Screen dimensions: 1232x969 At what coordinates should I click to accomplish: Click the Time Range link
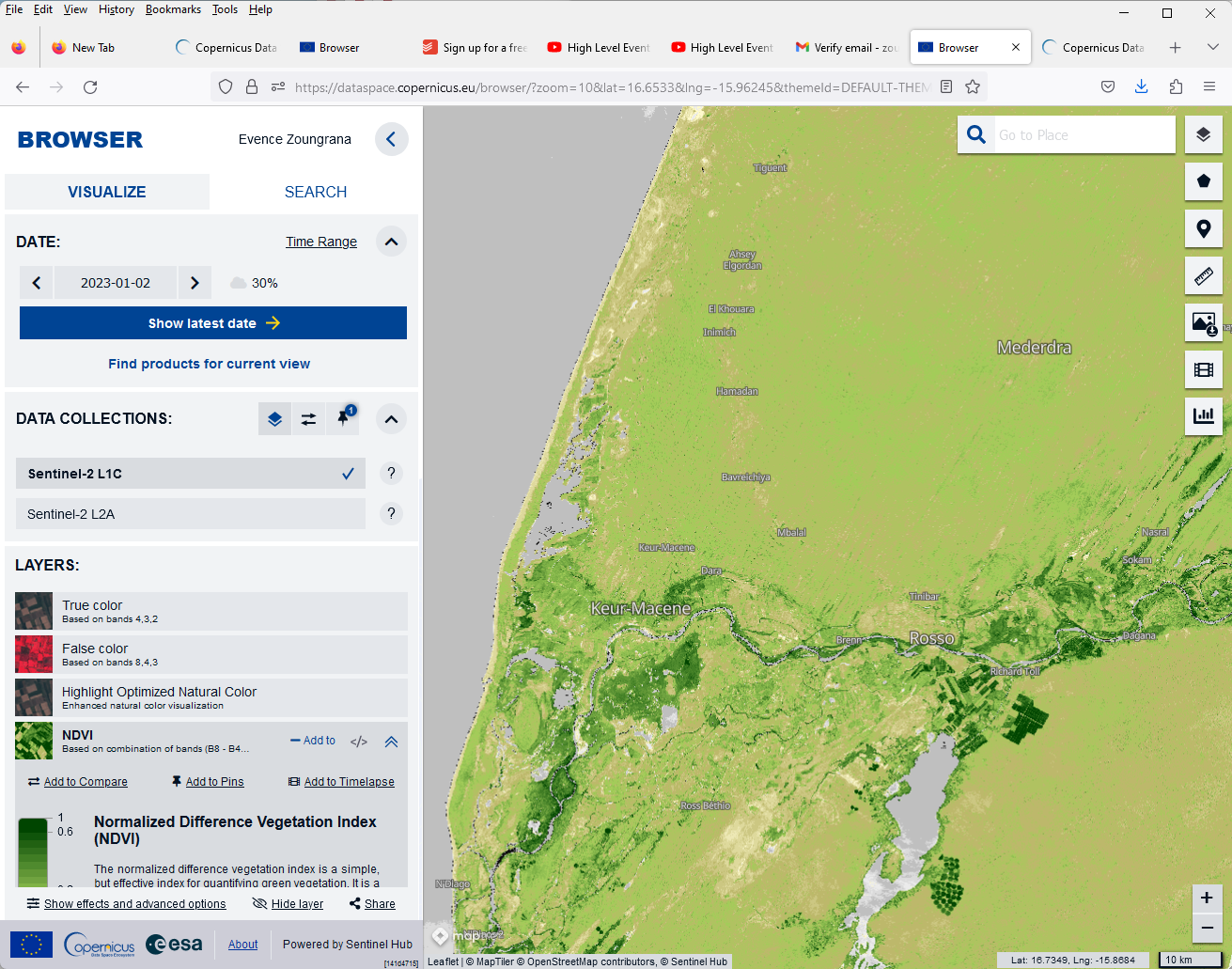pos(321,242)
